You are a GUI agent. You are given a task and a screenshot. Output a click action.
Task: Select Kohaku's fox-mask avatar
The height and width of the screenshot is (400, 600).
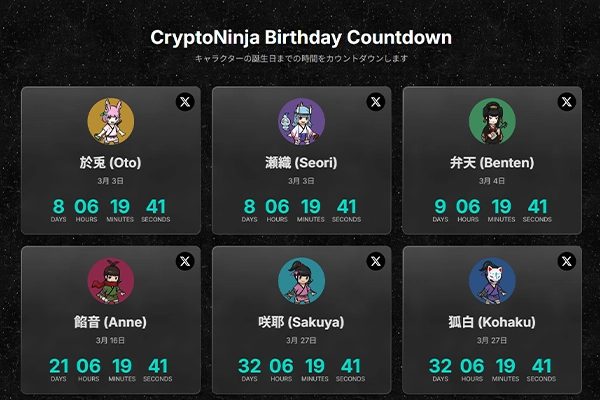click(x=492, y=280)
